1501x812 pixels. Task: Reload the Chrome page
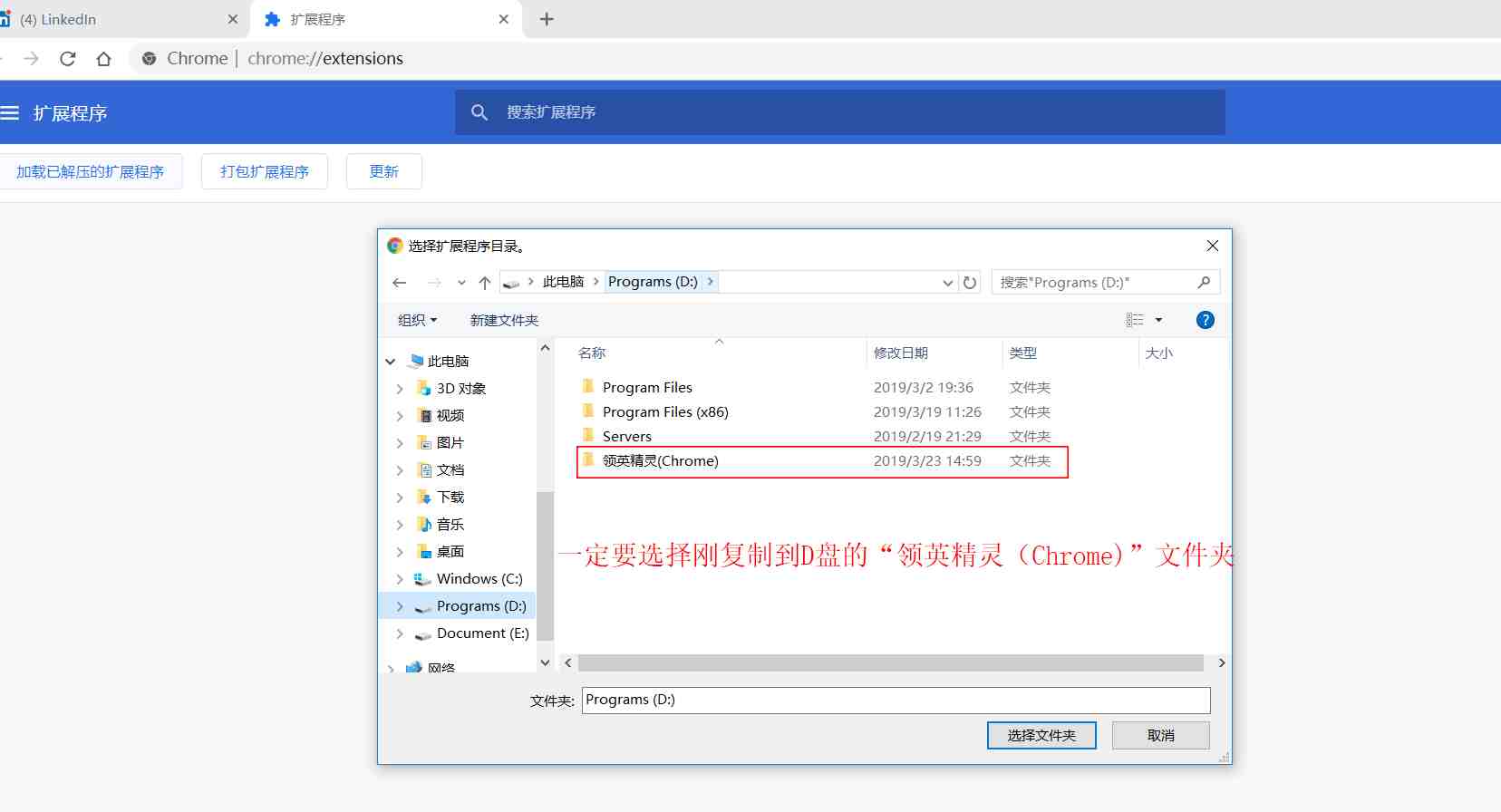[68, 59]
